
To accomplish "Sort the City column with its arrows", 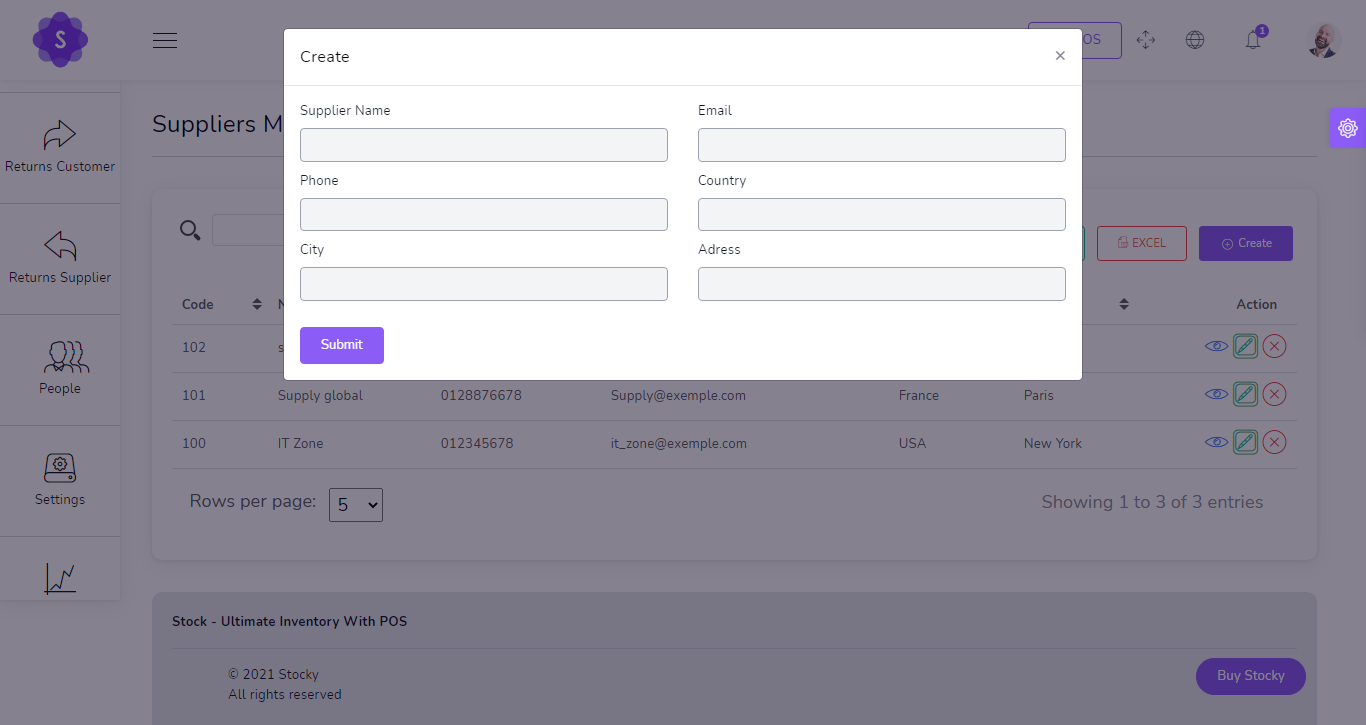I will coord(1123,304).
